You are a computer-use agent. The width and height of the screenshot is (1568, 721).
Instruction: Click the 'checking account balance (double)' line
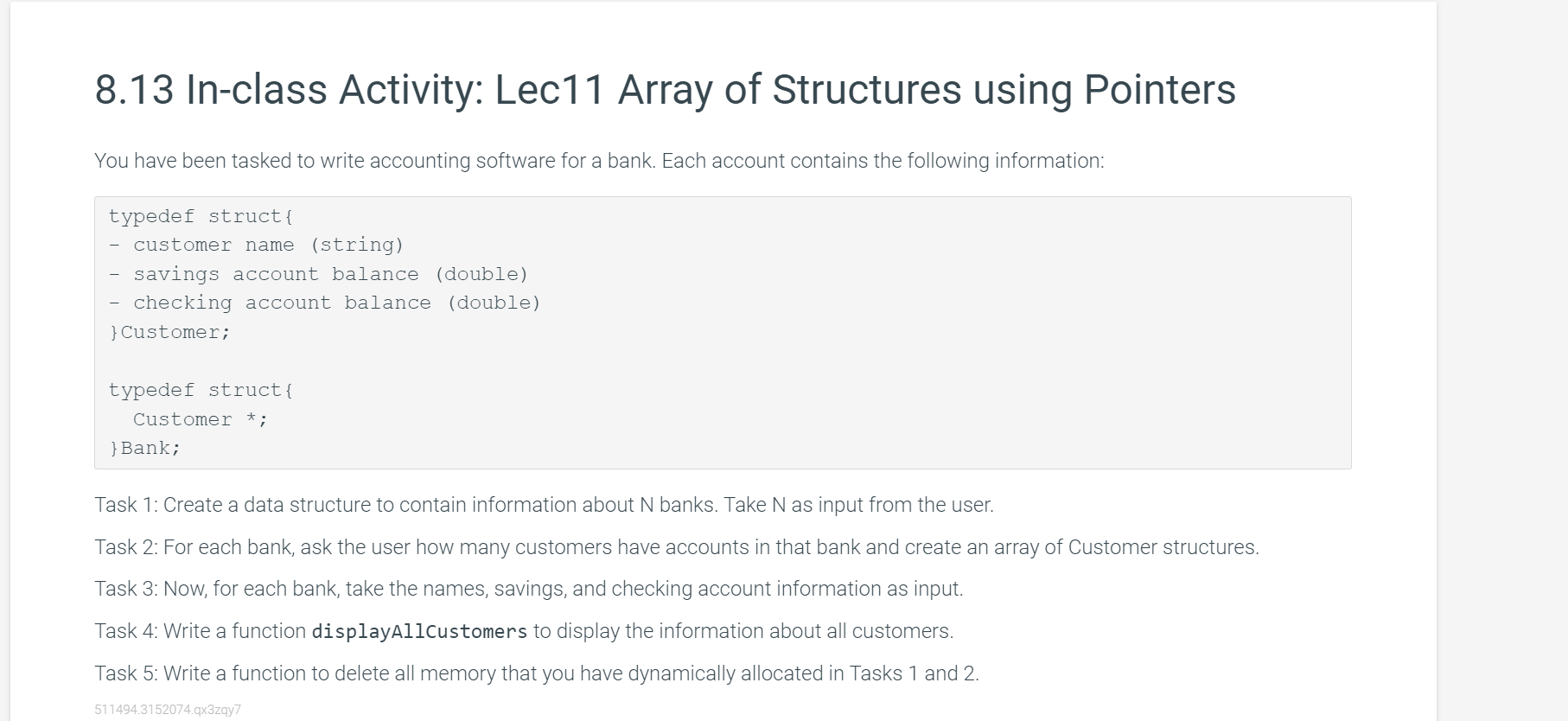tap(324, 303)
